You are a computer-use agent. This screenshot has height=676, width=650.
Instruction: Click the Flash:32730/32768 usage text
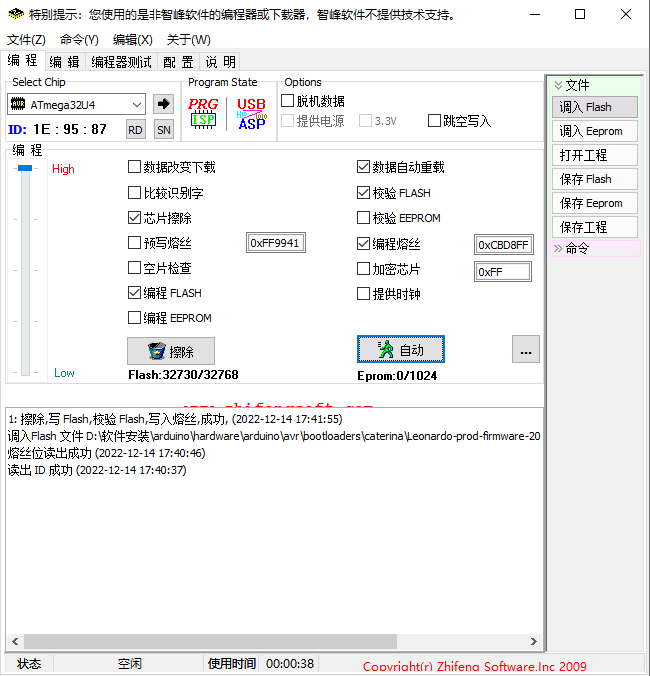pyautogui.click(x=183, y=375)
